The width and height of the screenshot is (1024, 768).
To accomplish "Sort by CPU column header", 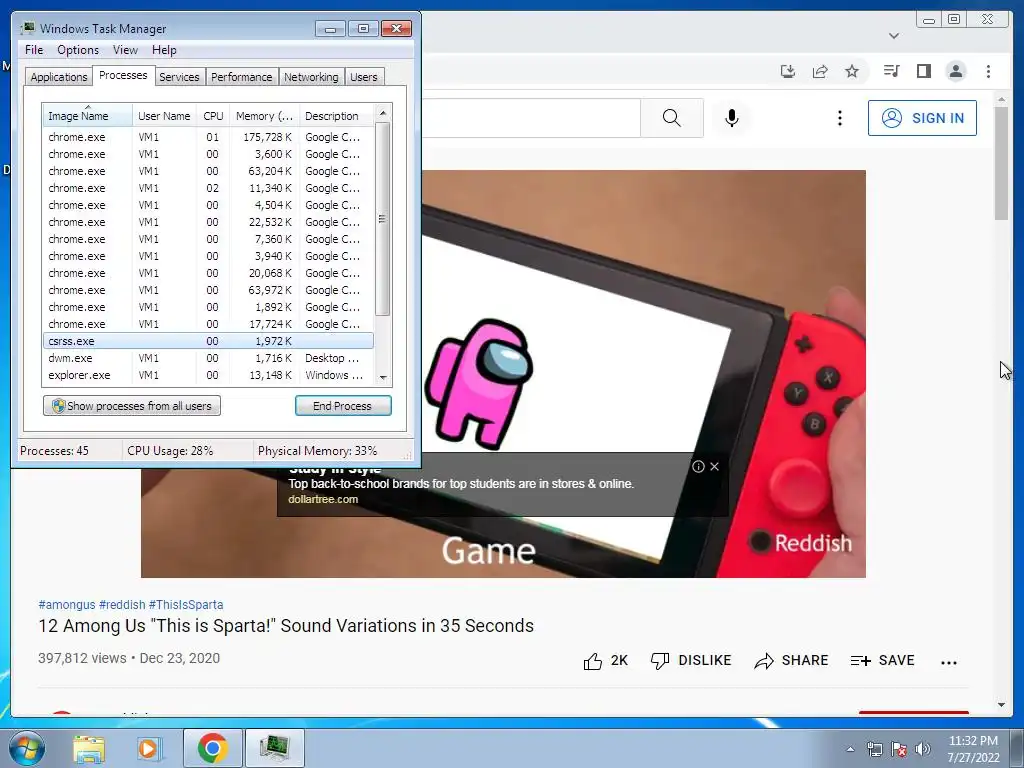I will (x=213, y=116).
